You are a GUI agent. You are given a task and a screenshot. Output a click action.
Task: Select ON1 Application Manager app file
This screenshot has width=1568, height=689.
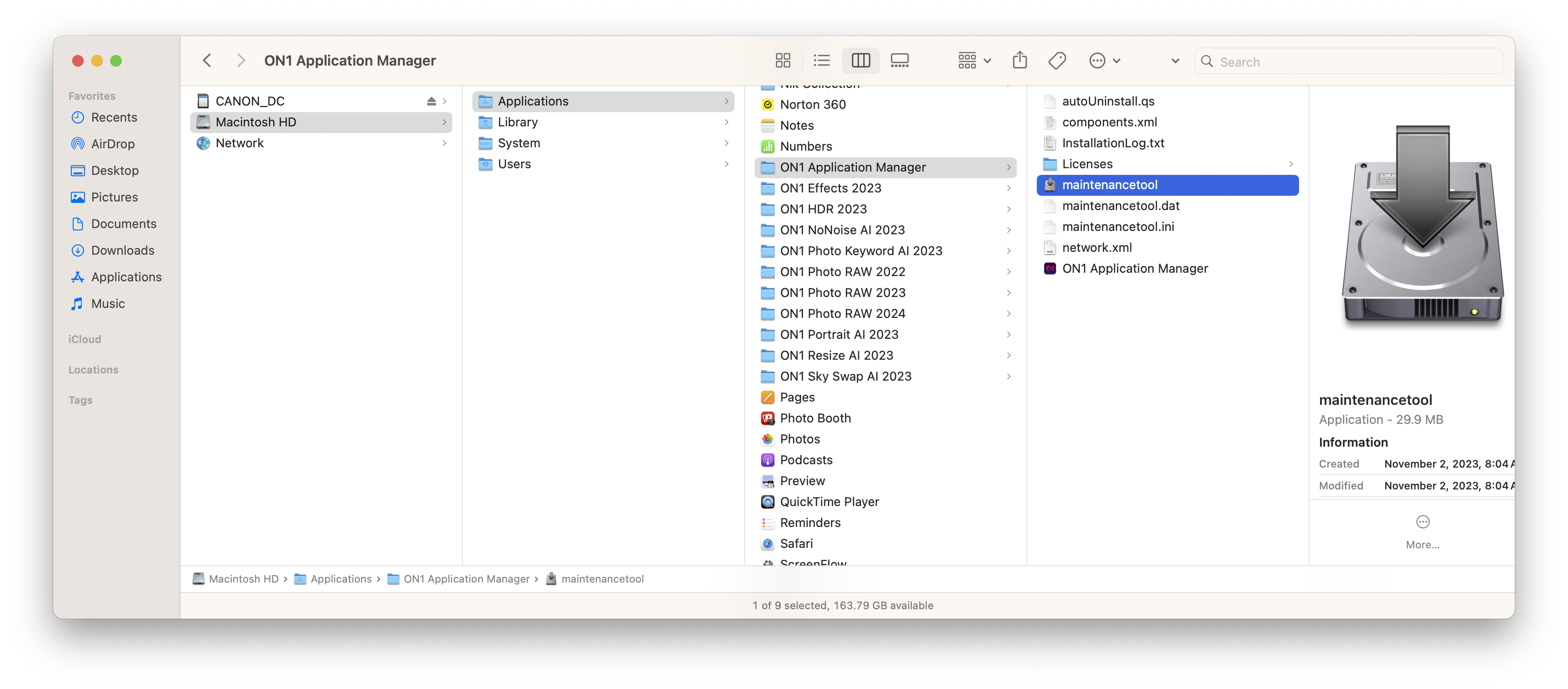[x=1167, y=268]
